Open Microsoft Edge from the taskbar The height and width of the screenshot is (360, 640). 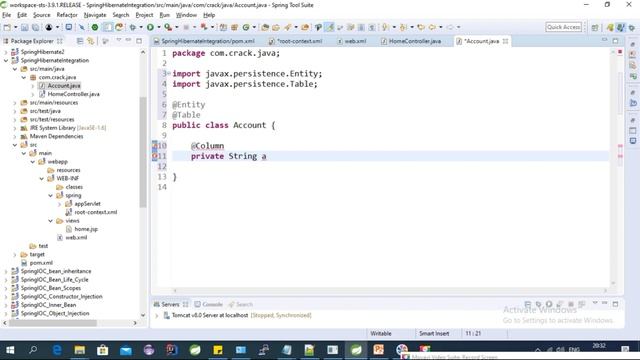point(57,350)
